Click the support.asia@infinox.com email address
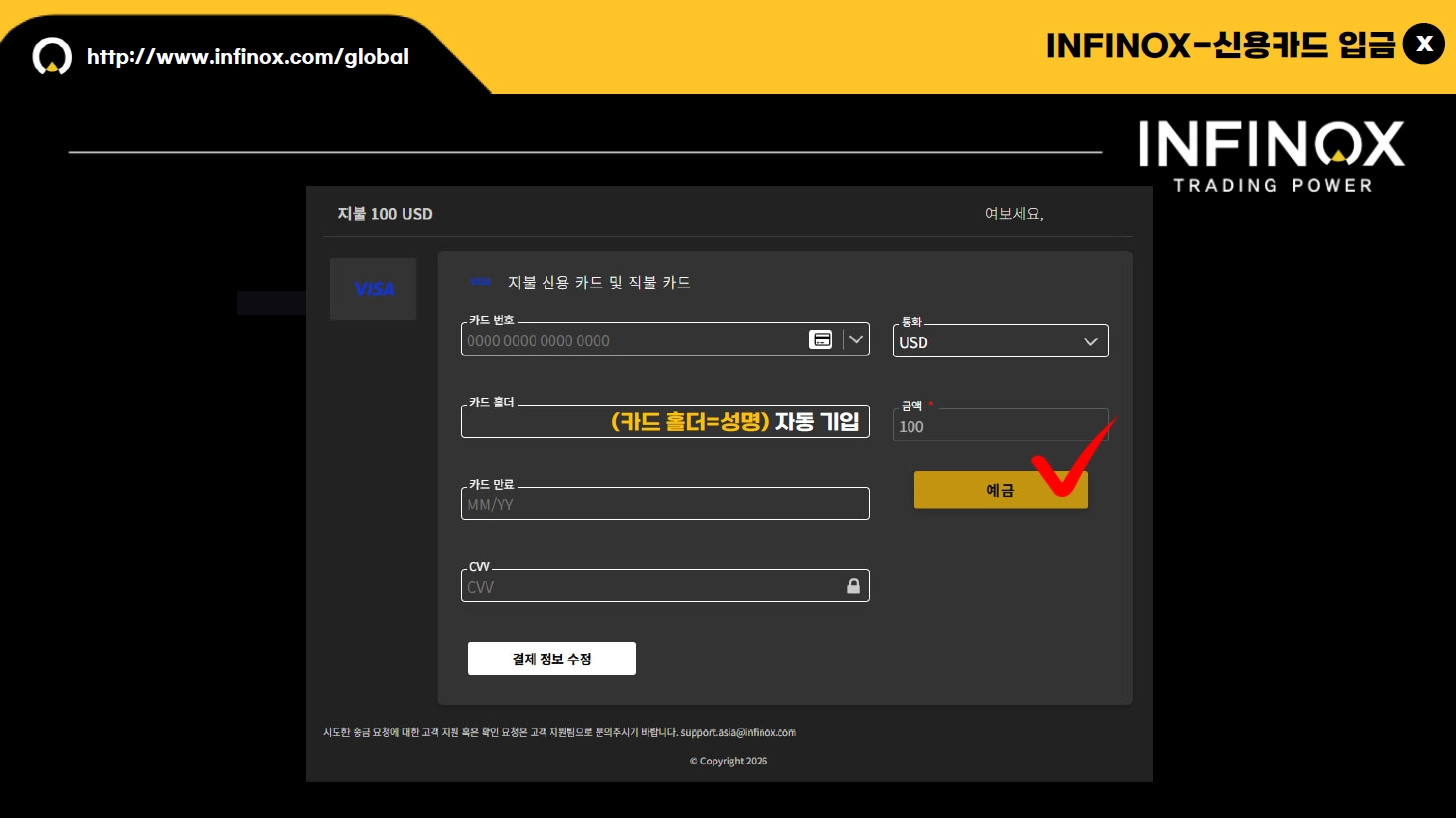This screenshot has height=818, width=1456. (738, 732)
